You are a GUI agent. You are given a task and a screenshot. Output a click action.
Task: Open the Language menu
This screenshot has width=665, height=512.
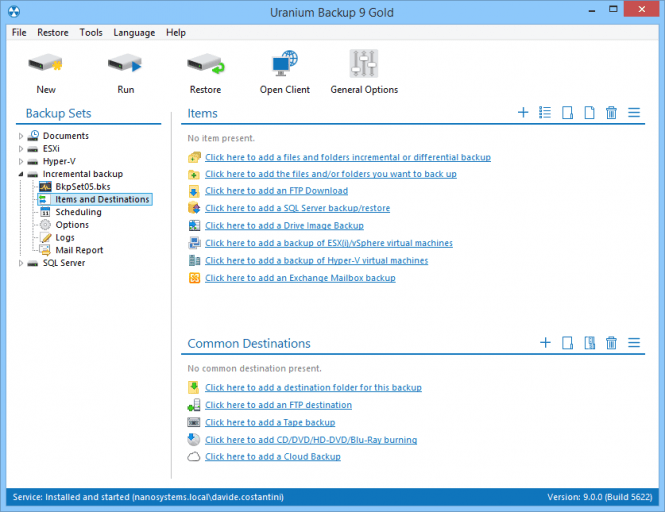point(134,33)
